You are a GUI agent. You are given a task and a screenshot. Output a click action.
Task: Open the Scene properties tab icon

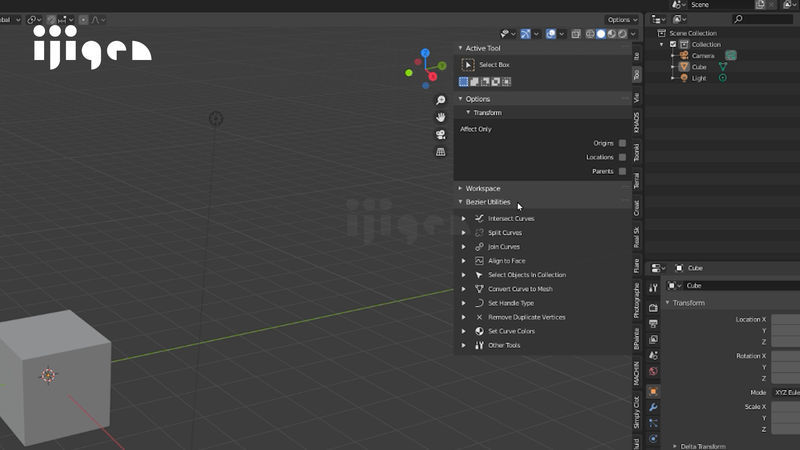coord(653,355)
